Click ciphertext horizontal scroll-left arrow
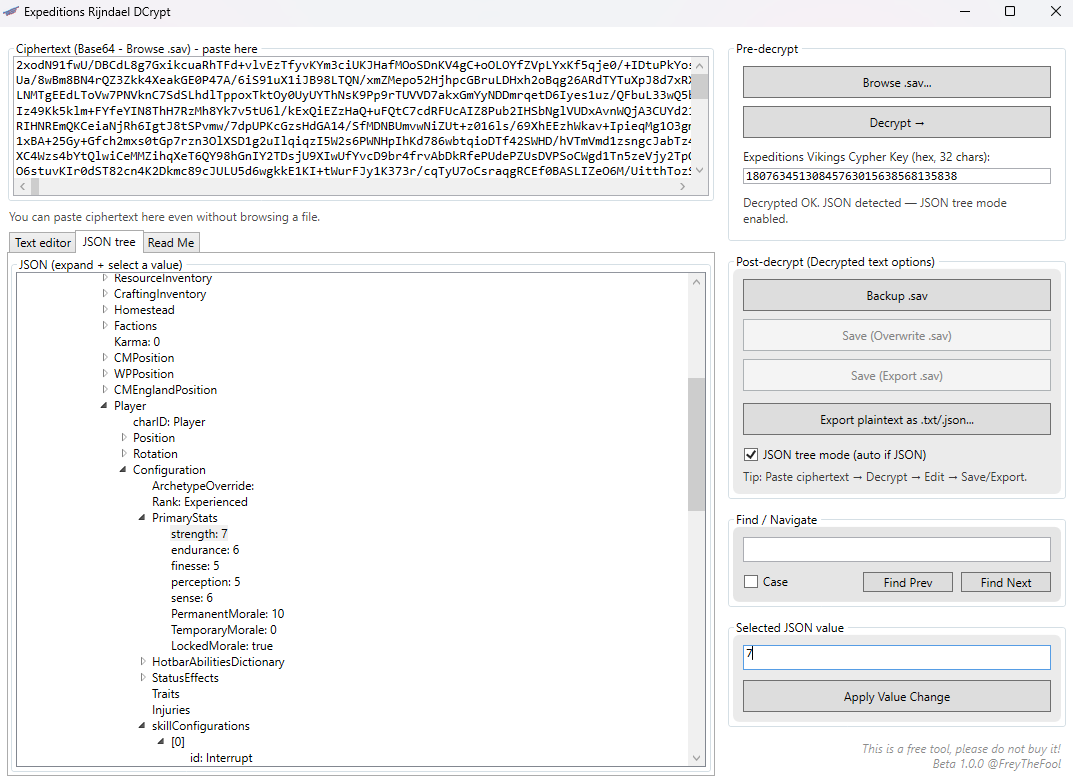This screenshot has width=1073, height=783. coord(23,186)
